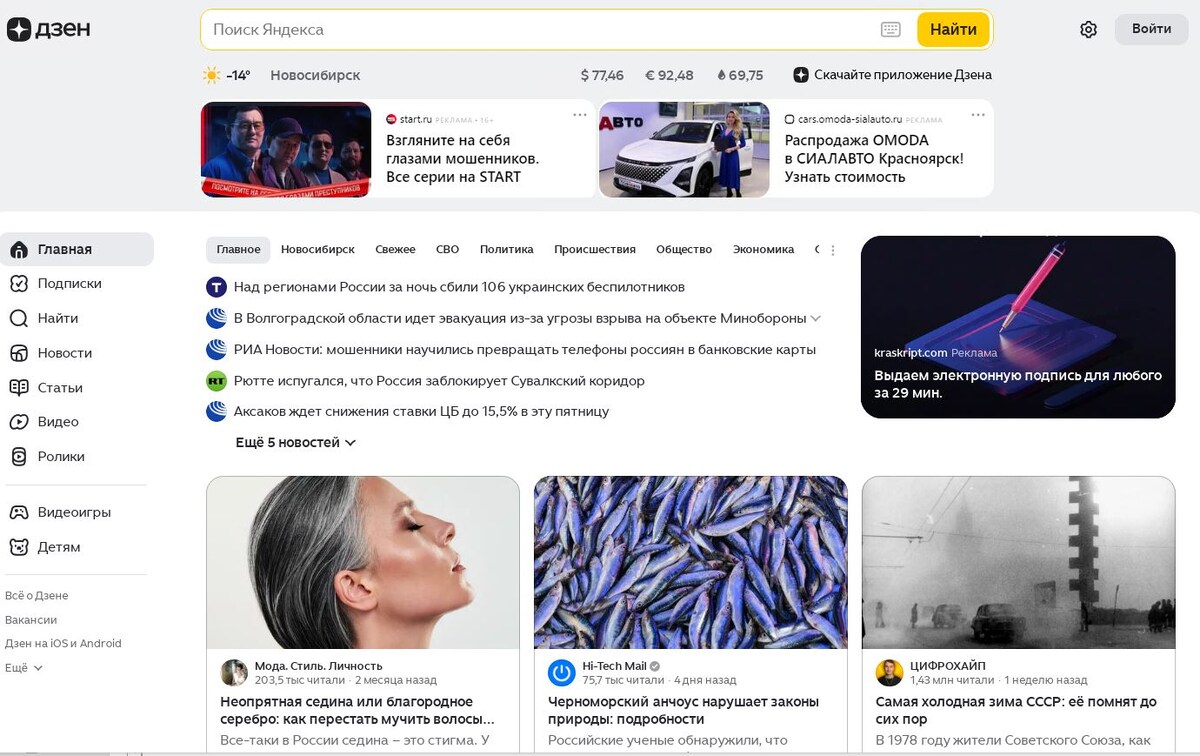Click the Войти button

click(1152, 29)
